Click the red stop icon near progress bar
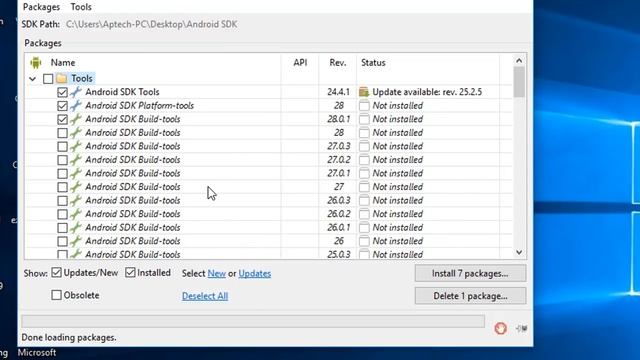Image resolution: width=640 pixels, height=360 pixels. pyautogui.click(x=500, y=328)
